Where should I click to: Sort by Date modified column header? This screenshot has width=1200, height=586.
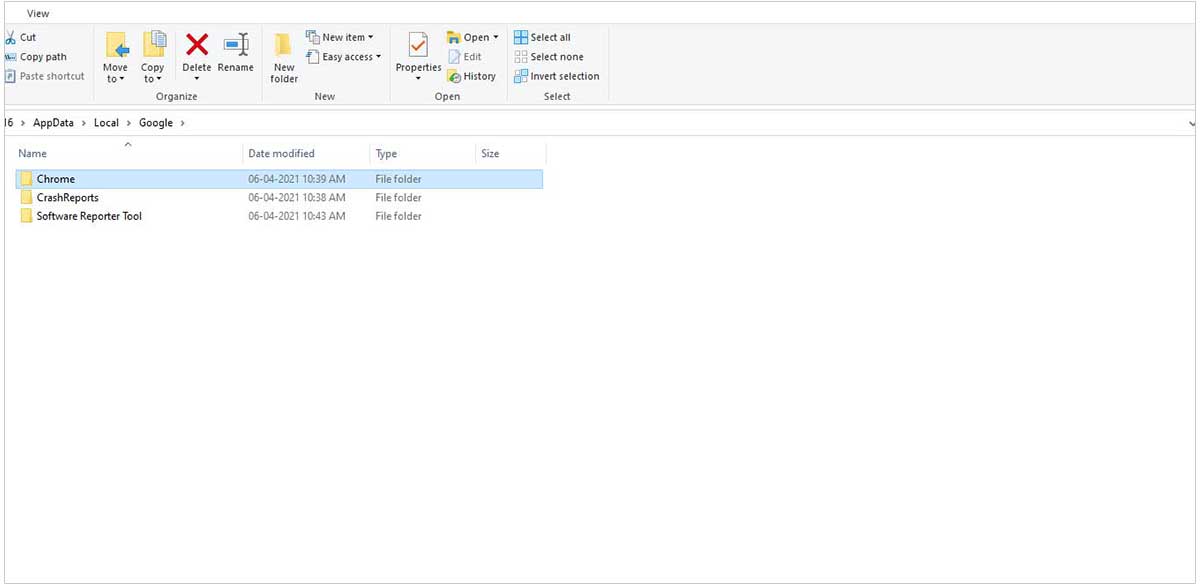coord(281,154)
